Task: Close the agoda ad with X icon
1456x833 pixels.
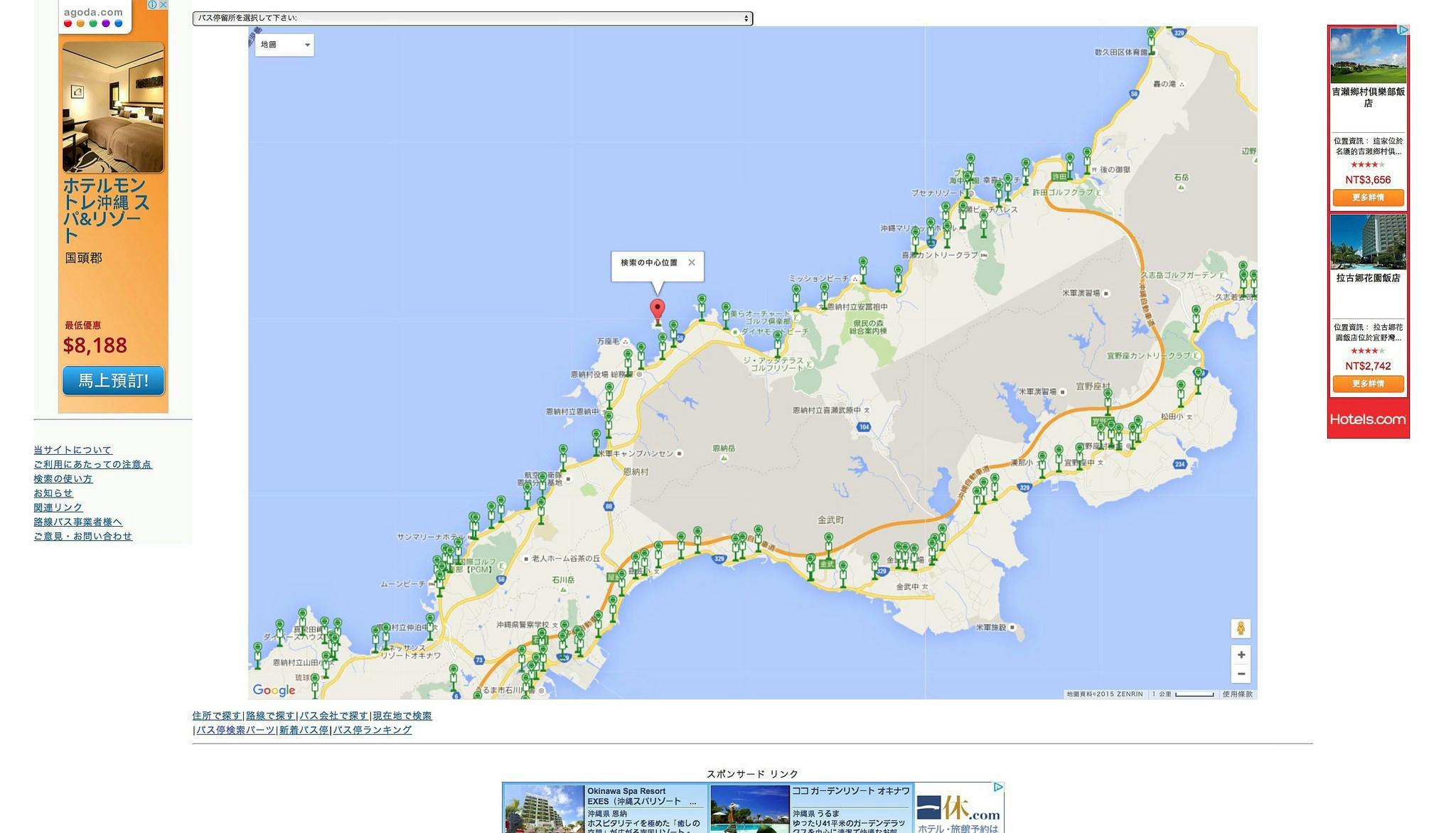Action: click(163, 4)
